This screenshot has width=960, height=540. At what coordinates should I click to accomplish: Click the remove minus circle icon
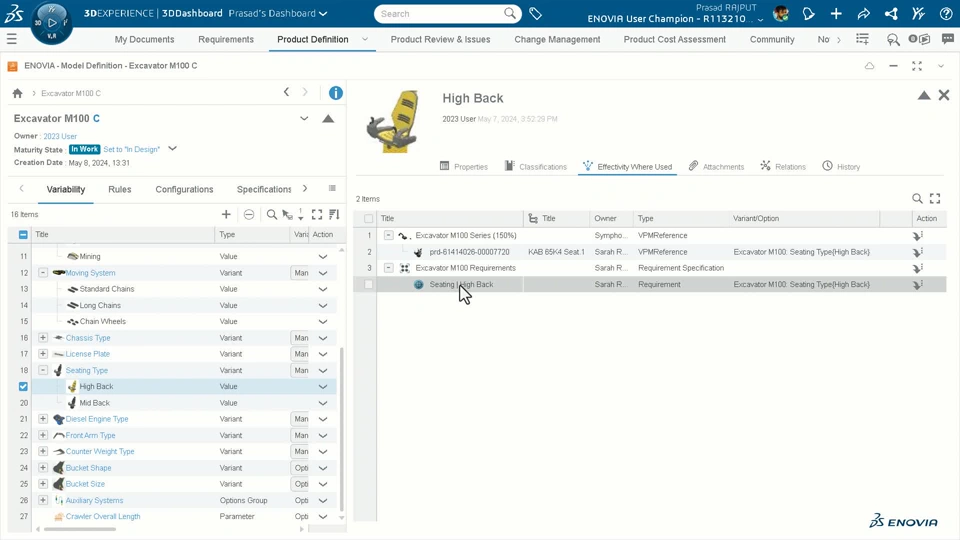(x=249, y=214)
